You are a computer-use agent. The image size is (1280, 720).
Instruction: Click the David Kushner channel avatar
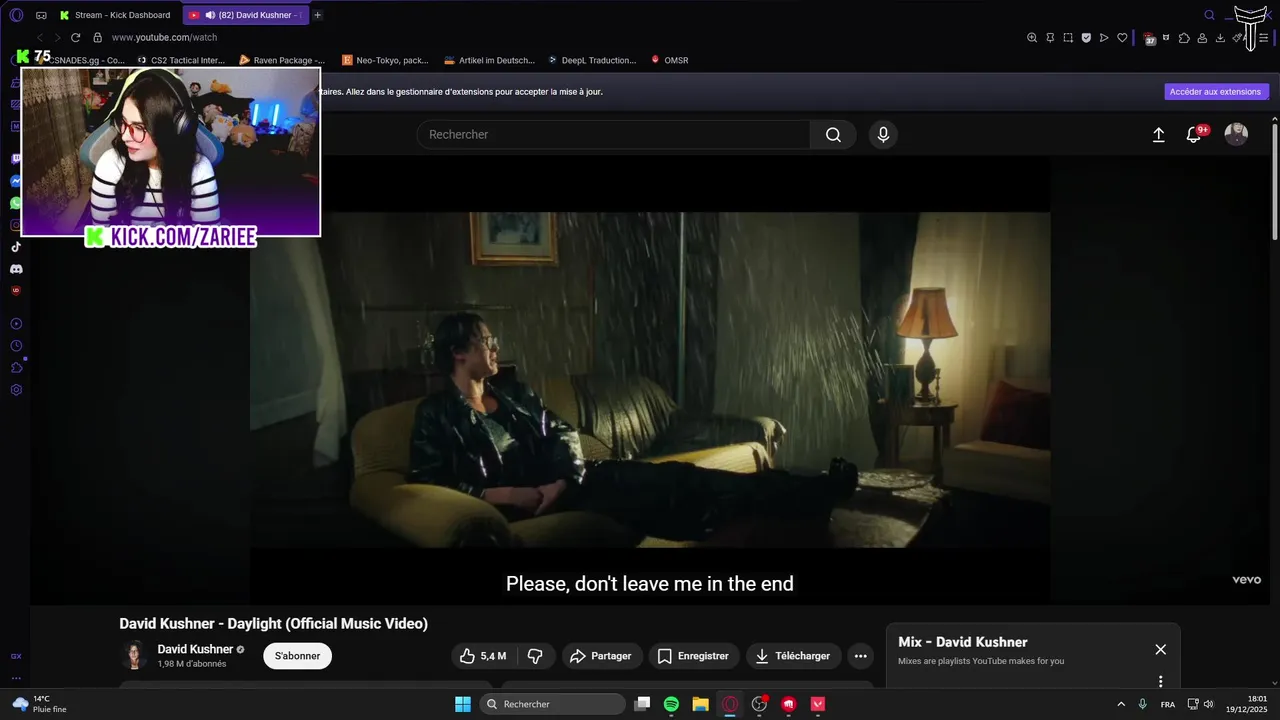pyautogui.click(x=133, y=656)
